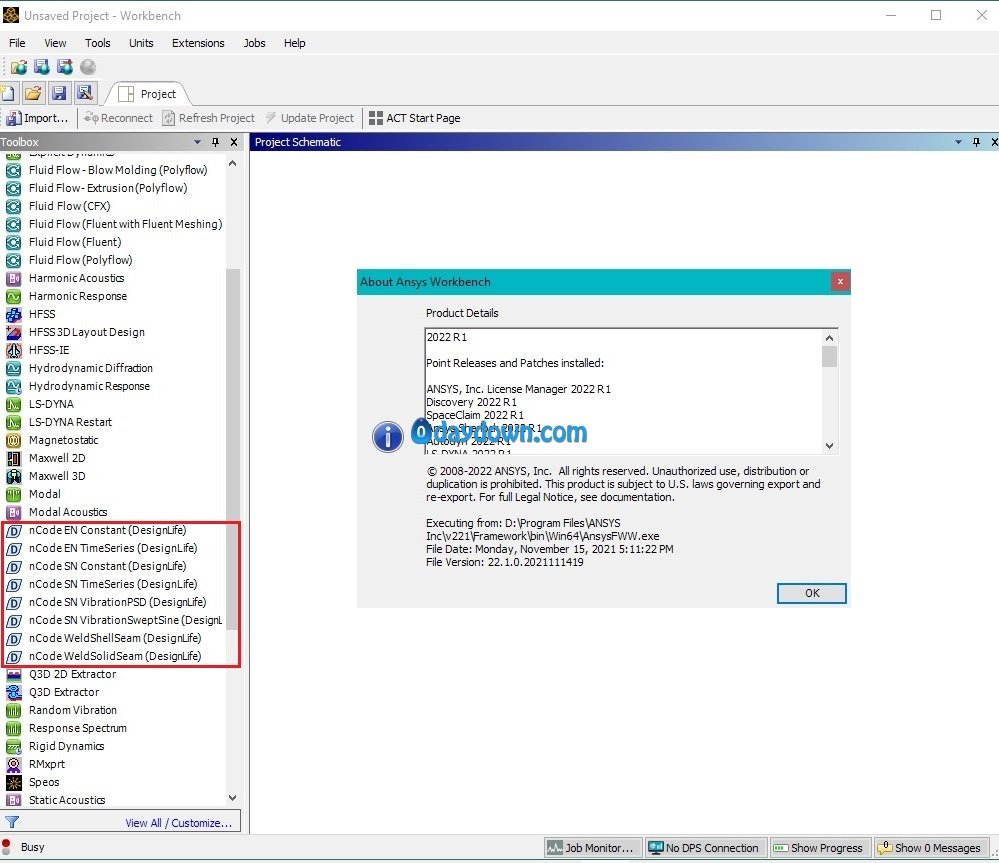
Task: Click the Q3D 2D Extractor icon
Action: click(13, 674)
